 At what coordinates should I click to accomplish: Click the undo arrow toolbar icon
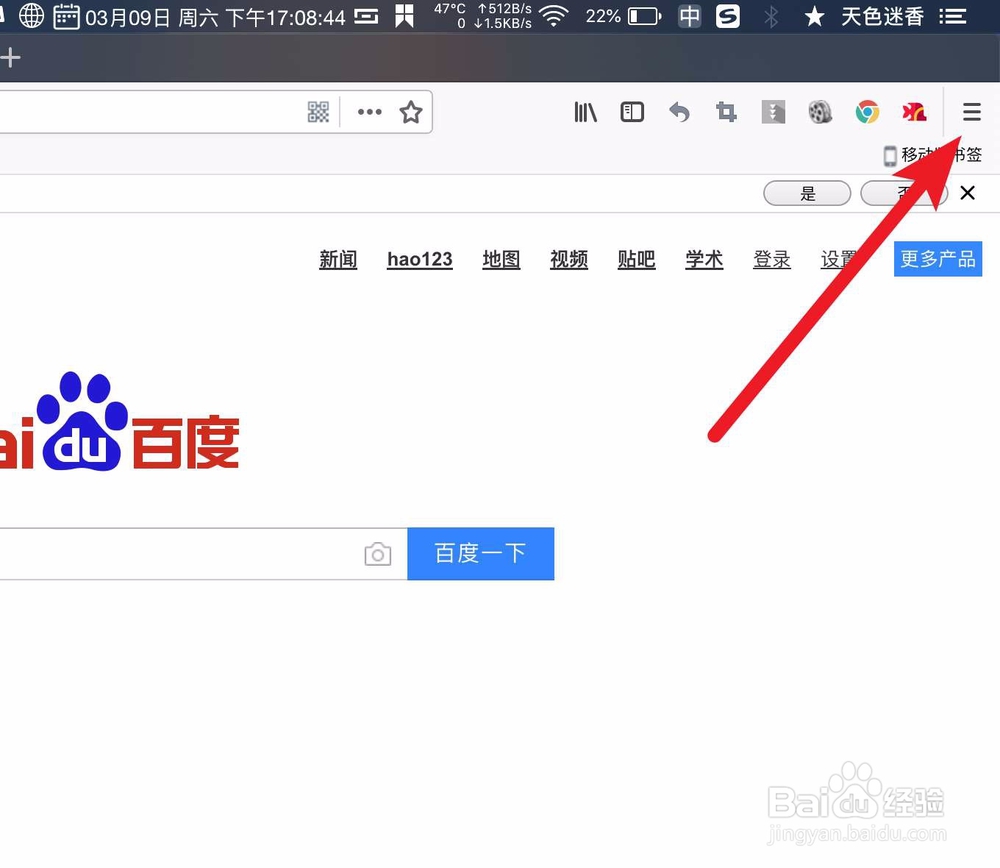[679, 112]
